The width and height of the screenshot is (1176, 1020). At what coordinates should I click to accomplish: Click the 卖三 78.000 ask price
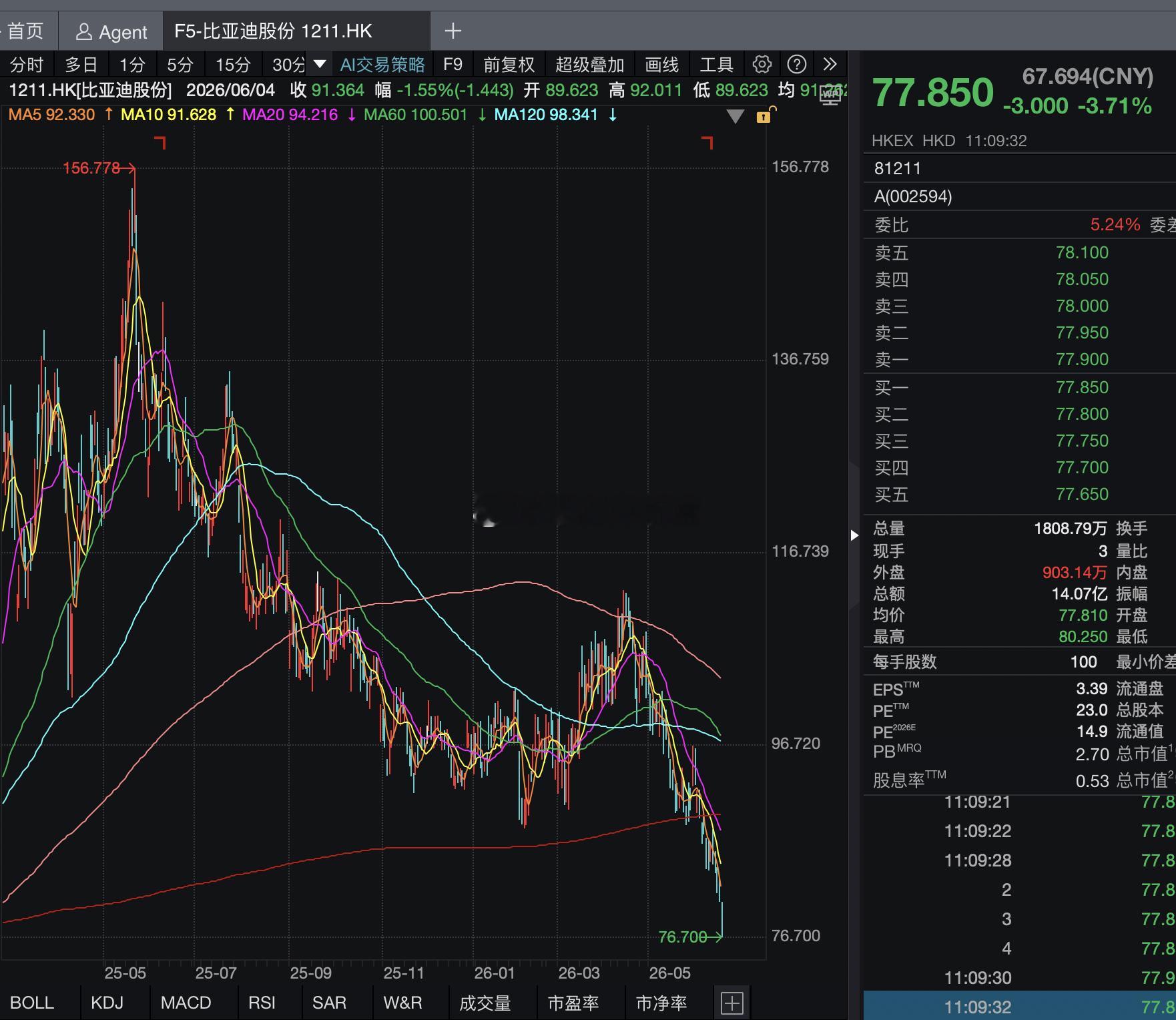coord(1082,306)
